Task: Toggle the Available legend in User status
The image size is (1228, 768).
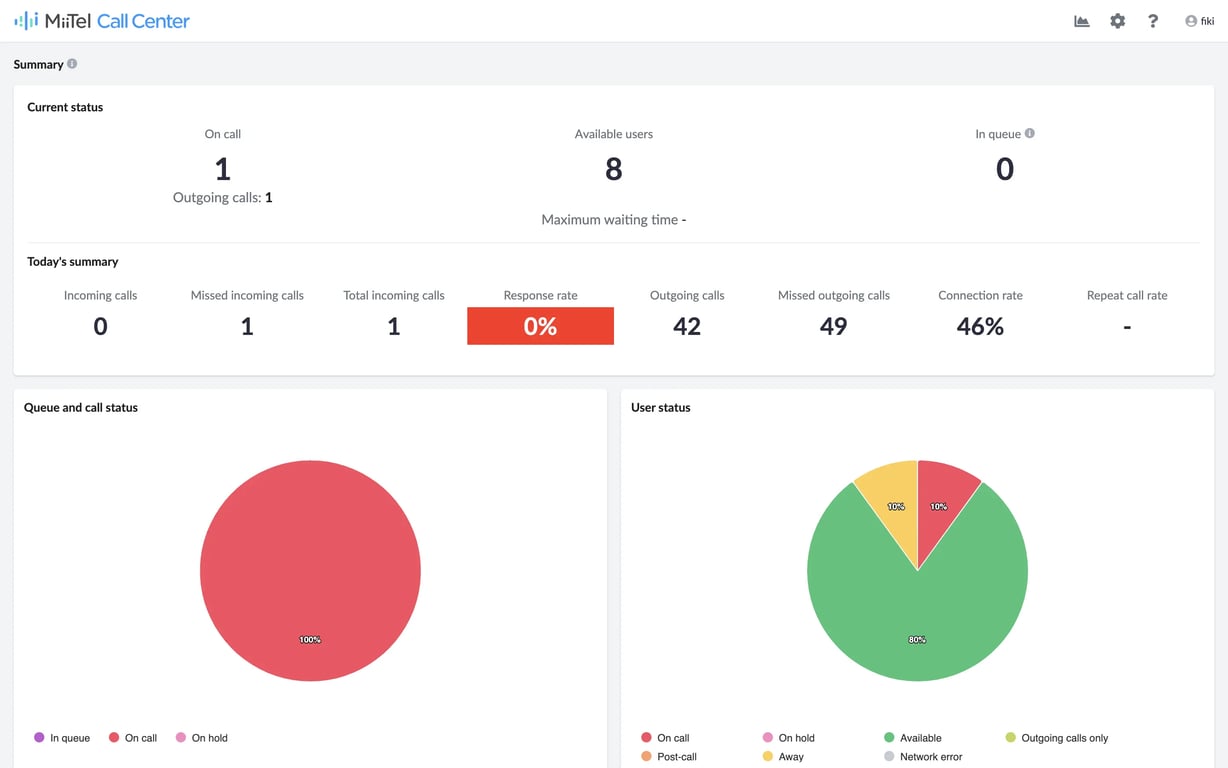Action: click(912, 738)
